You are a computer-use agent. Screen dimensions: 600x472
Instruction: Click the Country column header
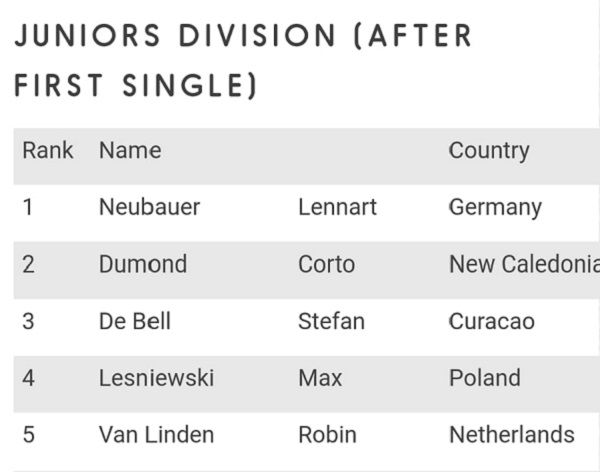coord(489,151)
